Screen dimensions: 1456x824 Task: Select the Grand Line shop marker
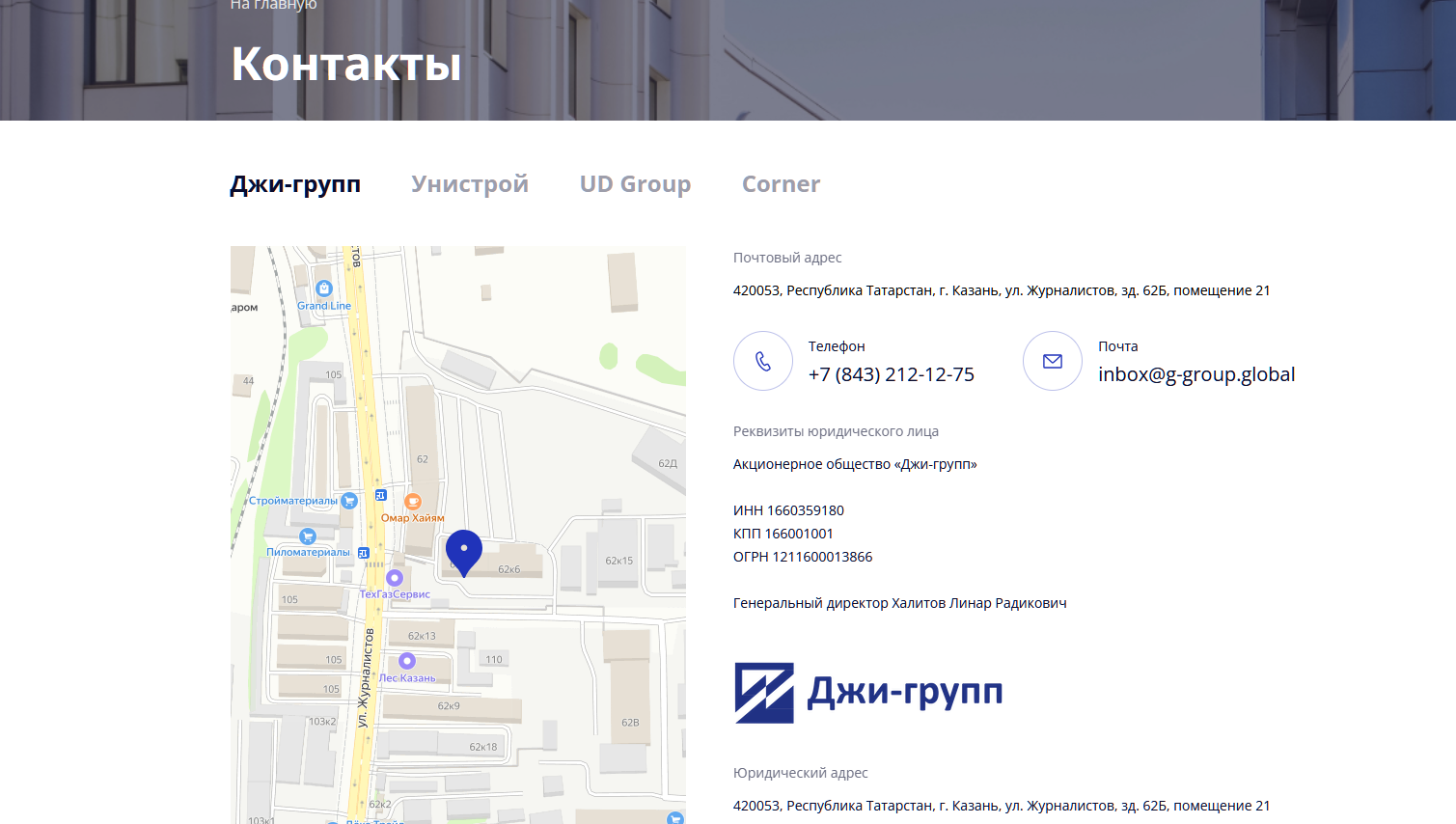(x=324, y=288)
